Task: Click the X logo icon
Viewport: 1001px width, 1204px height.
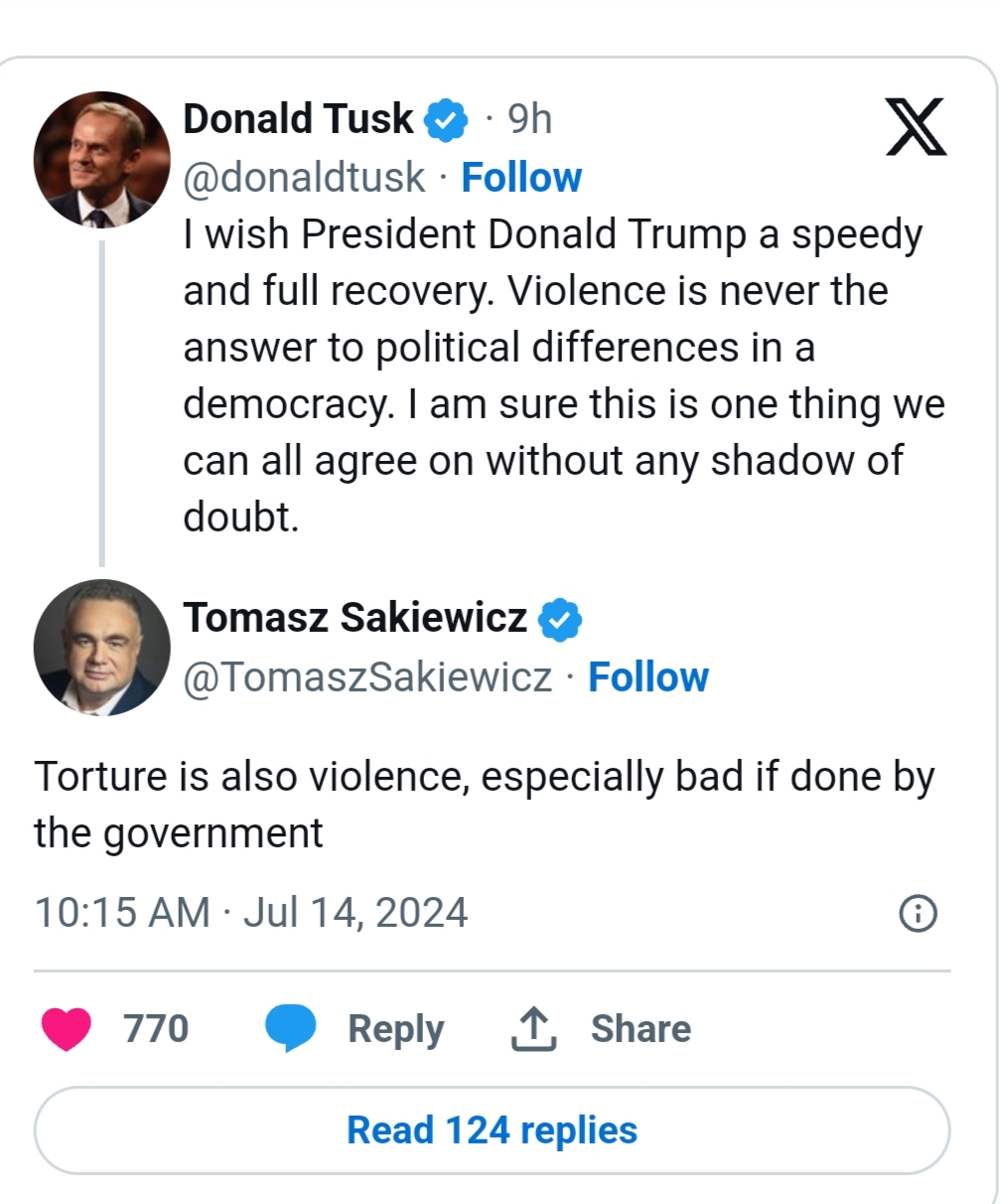Action: click(x=916, y=127)
